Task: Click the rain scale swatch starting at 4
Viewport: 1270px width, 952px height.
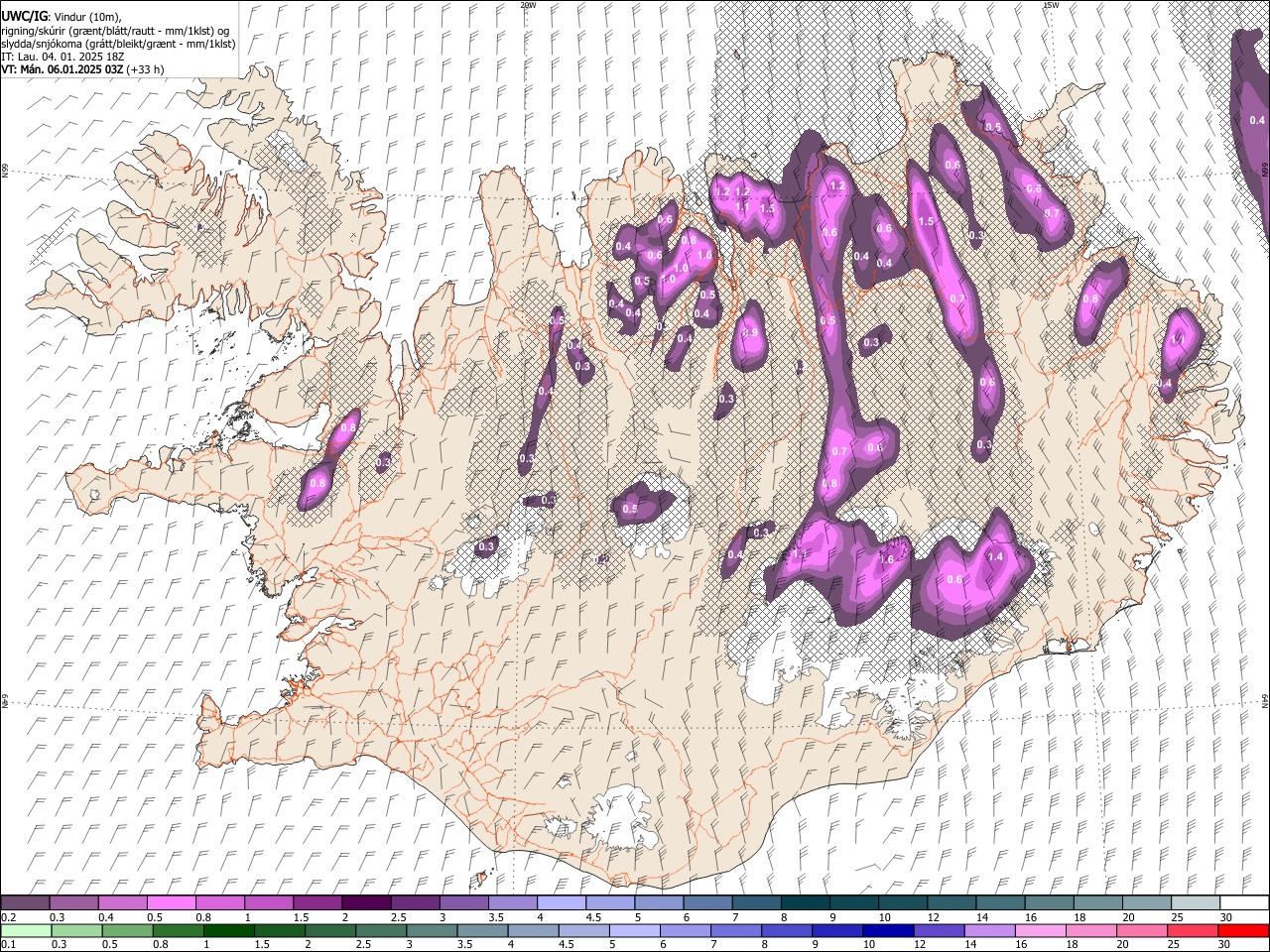Action: 532,930
